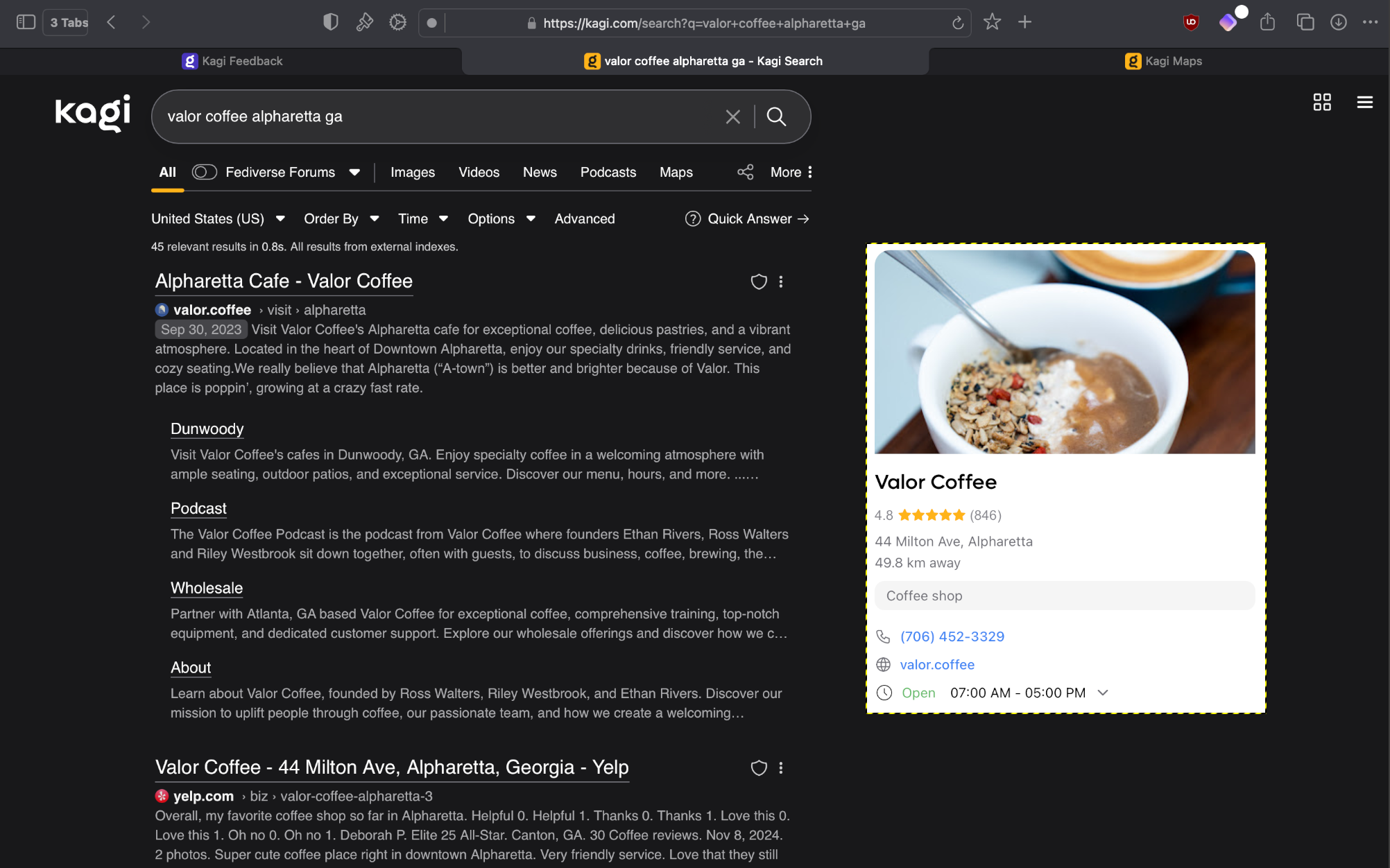Viewport: 1390px width, 868px height.
Task: Open the hamburger menu icon
Action: click(x=1364, y=103)
